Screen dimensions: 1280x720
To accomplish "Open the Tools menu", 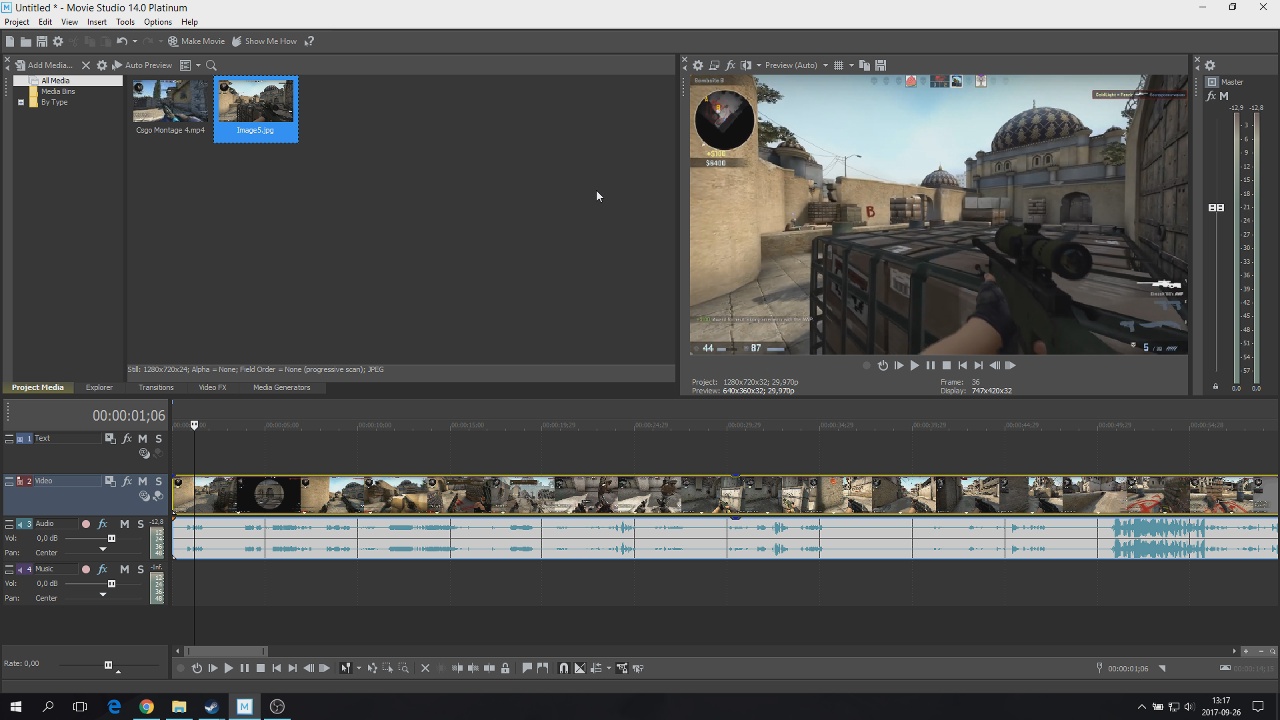I will click(x=125, y=22).
